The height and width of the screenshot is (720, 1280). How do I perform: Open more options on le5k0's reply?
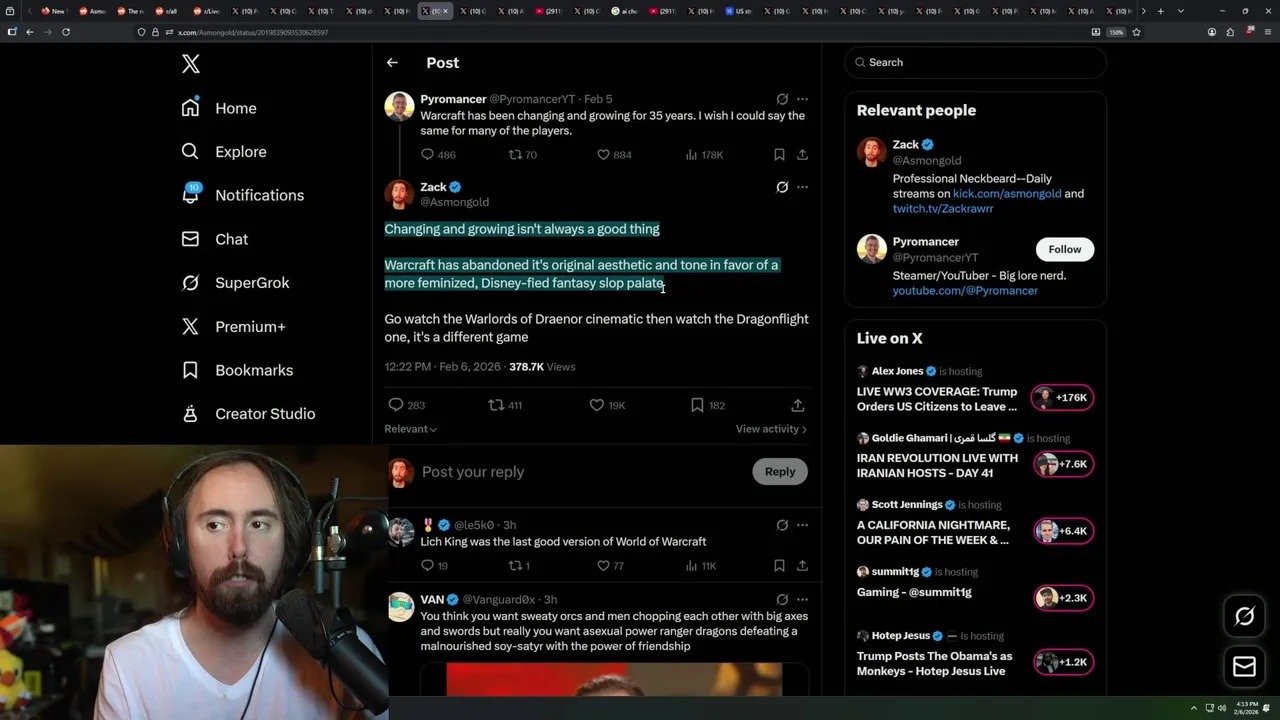[802, 525]
